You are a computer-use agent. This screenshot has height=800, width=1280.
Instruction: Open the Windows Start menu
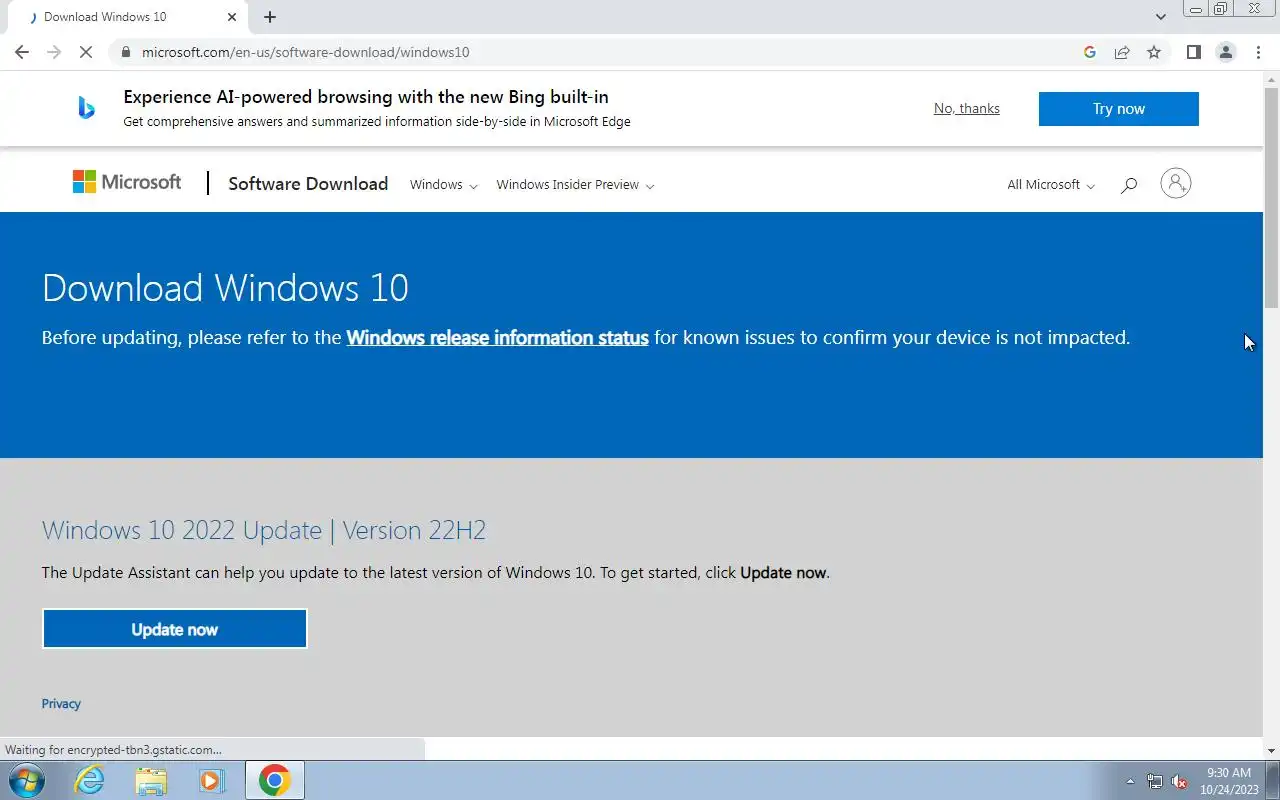[25, 780]
